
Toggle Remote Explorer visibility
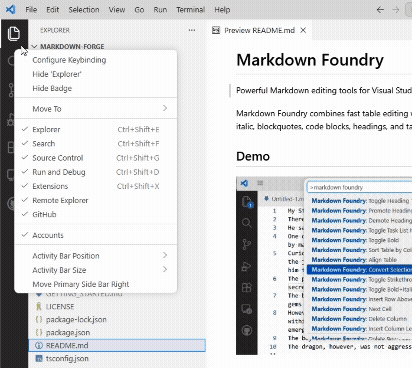[96, 200]
